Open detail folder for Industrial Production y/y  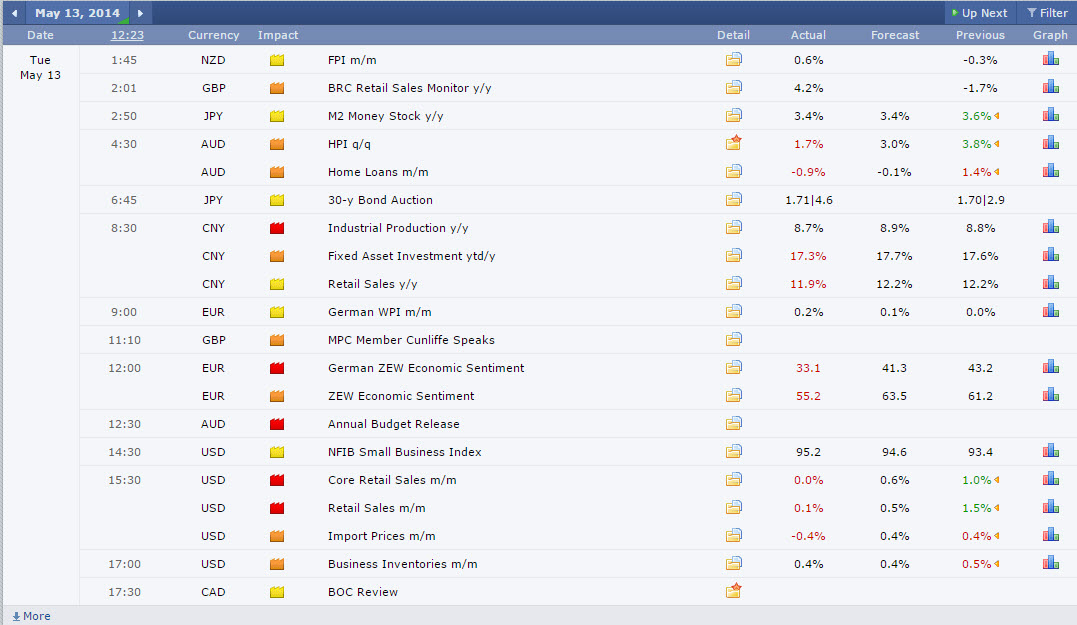(x=734, y=227)
